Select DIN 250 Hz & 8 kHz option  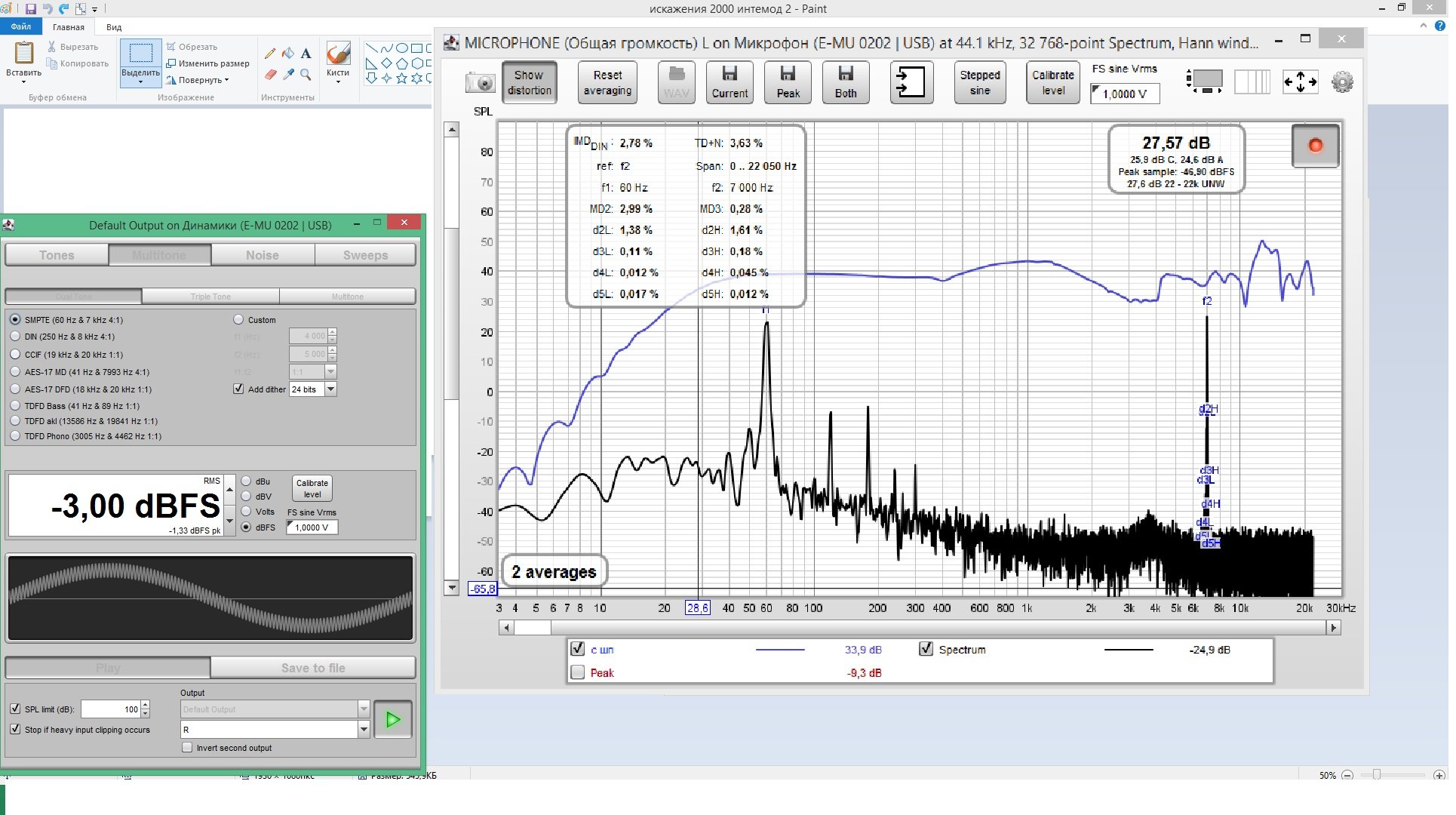[x=15, y=337]
